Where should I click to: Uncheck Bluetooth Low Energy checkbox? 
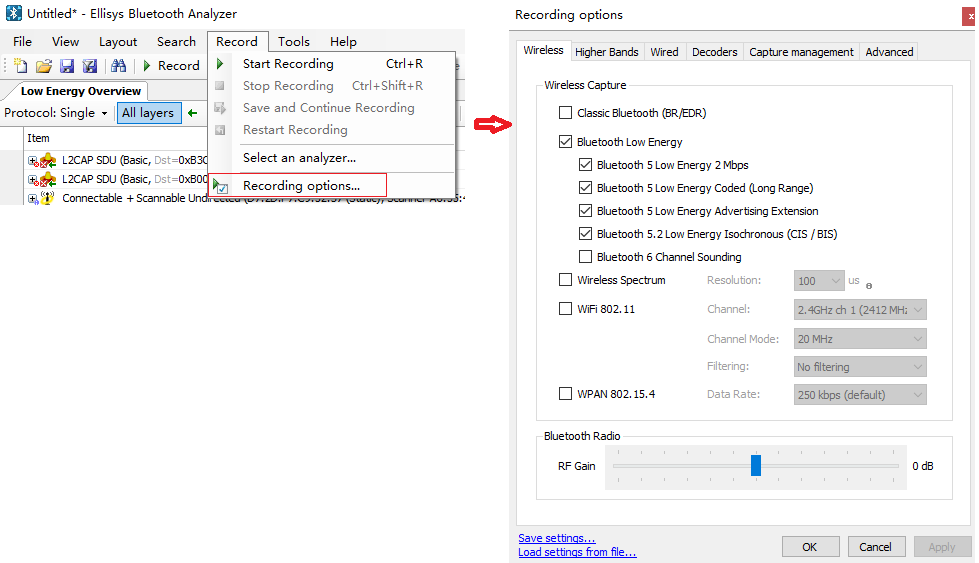pyautogui.click(x=565, y=142)
